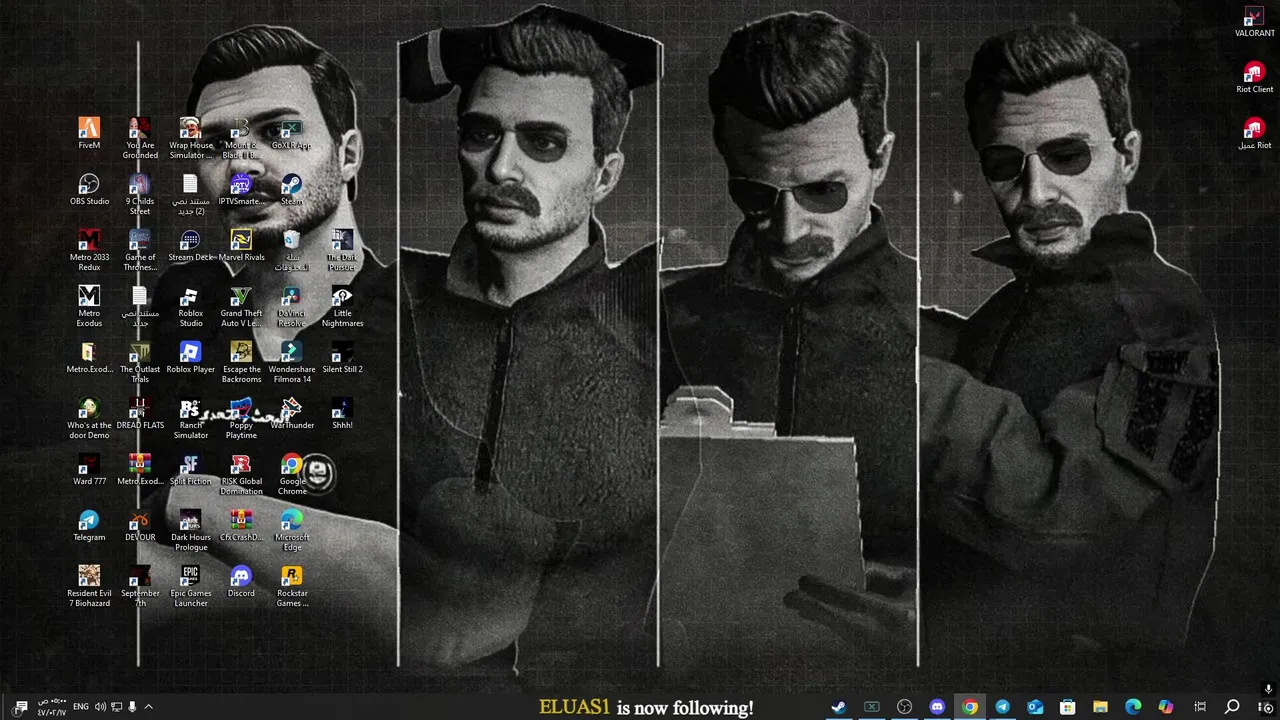Launch Poppy Playtime desktop shortcut
Image resolution: width=1280 pixels, height=720 pixels.
point(241,419)
